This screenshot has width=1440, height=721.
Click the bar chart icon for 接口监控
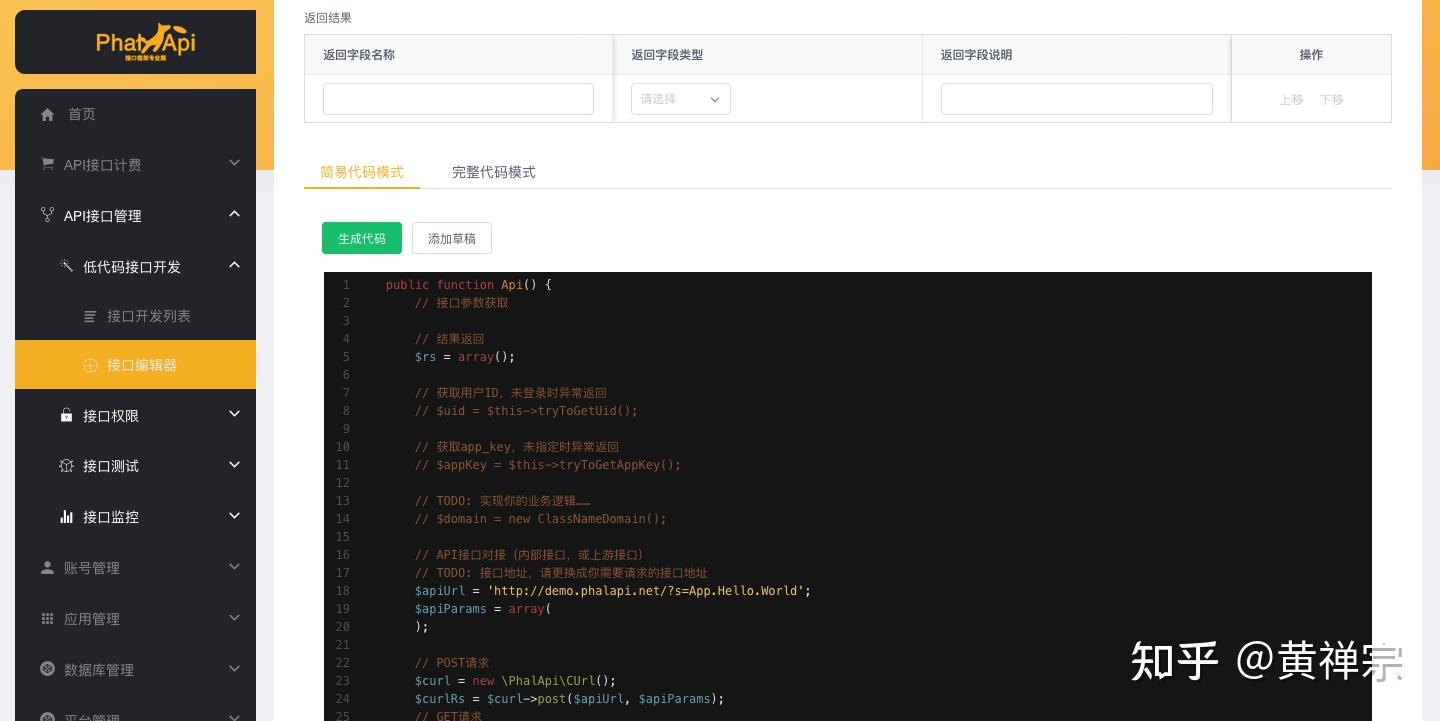[x=66, y=516]
